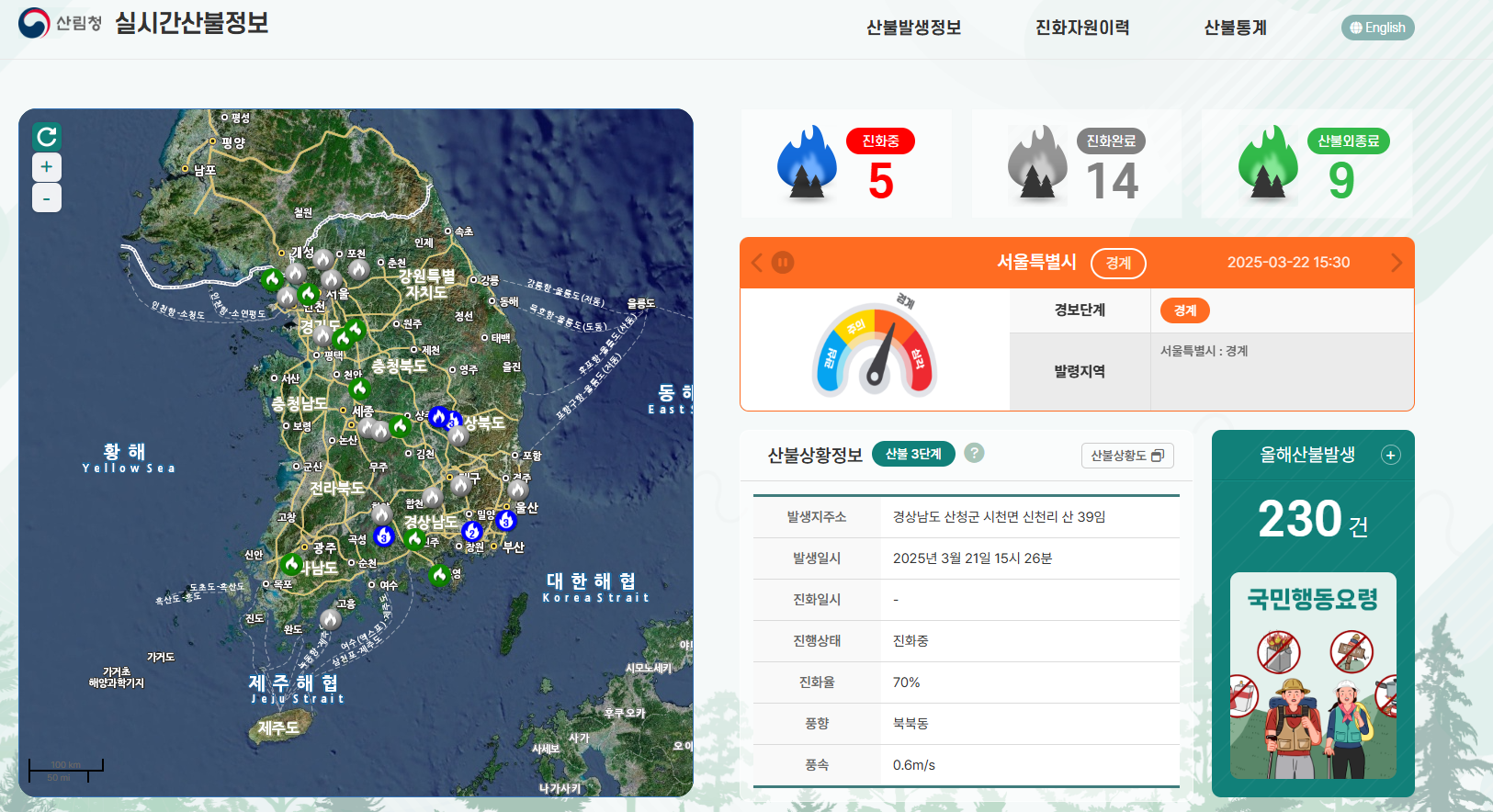
Task: Select the green fire marker near 광주
Action: pos(292,563)
